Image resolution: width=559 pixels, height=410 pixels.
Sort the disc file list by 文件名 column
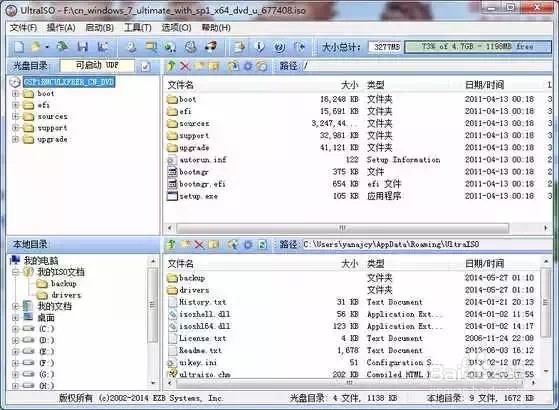(180, 85)
